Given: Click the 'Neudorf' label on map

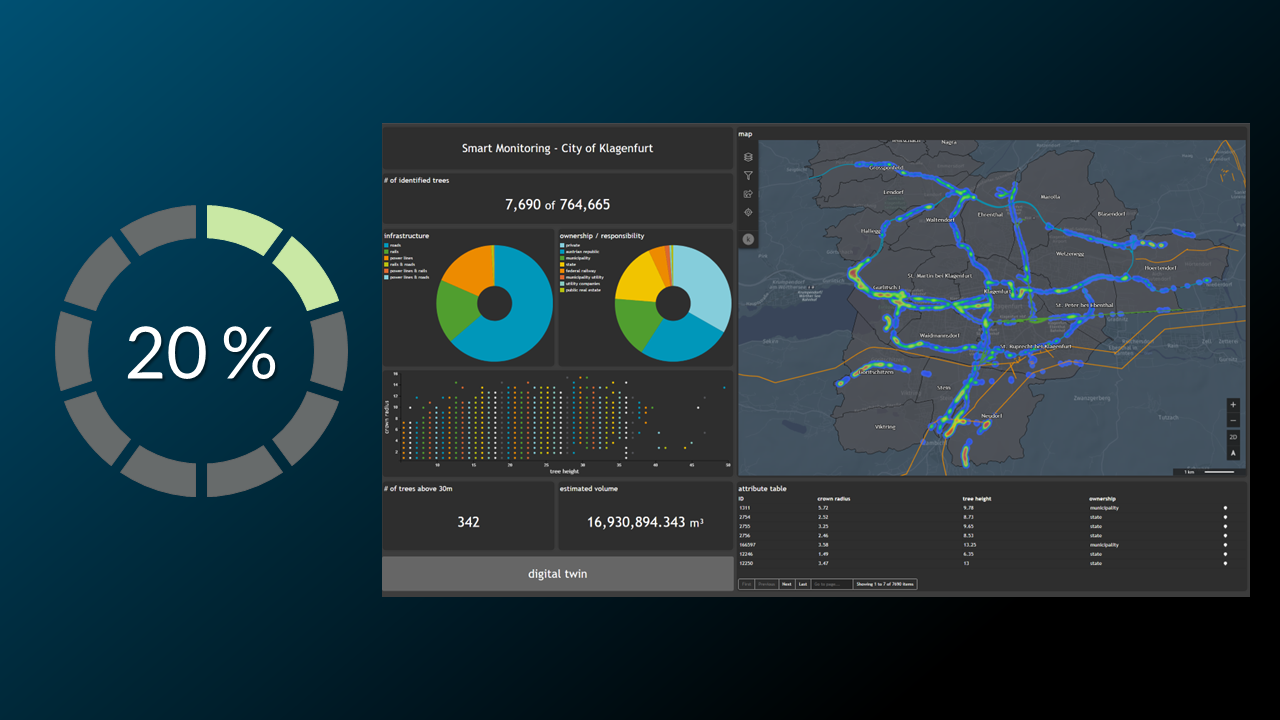Looking at the screenshot, I should point(991,415).
